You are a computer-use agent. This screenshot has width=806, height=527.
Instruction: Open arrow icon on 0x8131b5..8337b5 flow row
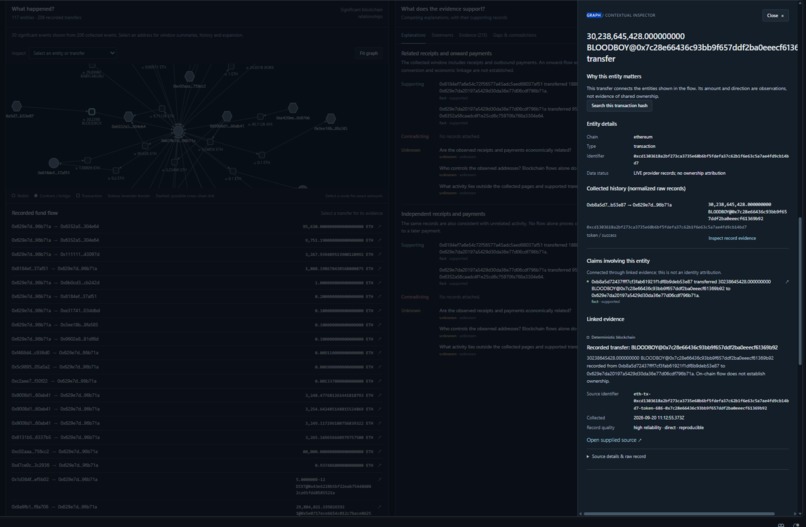point(379,437)
